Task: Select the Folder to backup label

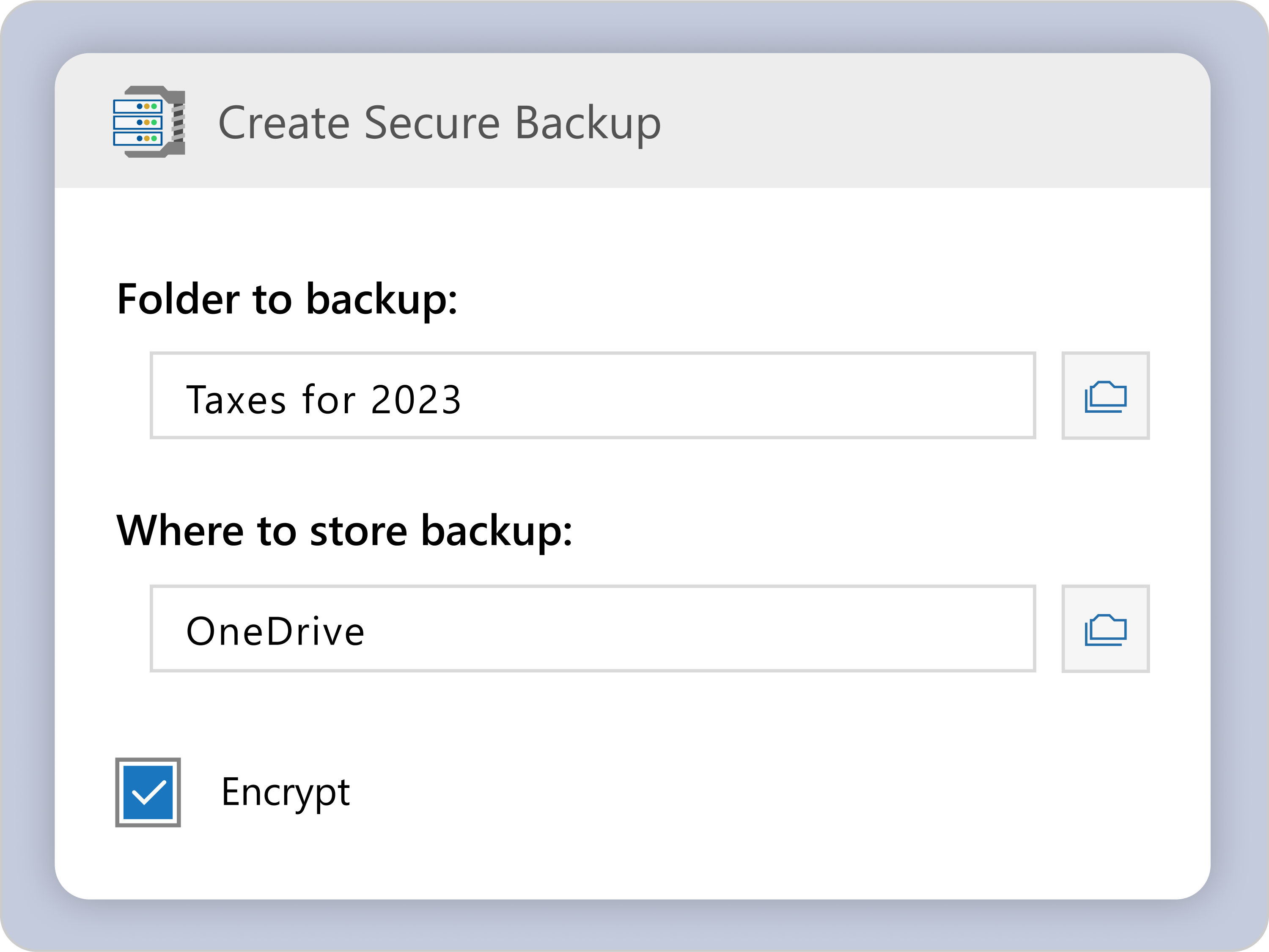Action: click(x=287, y=299)
